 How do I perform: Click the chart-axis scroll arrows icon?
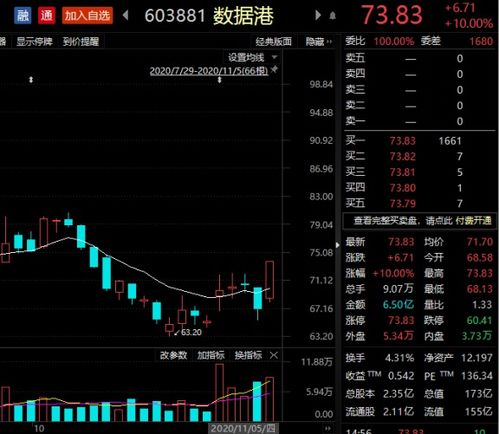(x=328, y=429)
